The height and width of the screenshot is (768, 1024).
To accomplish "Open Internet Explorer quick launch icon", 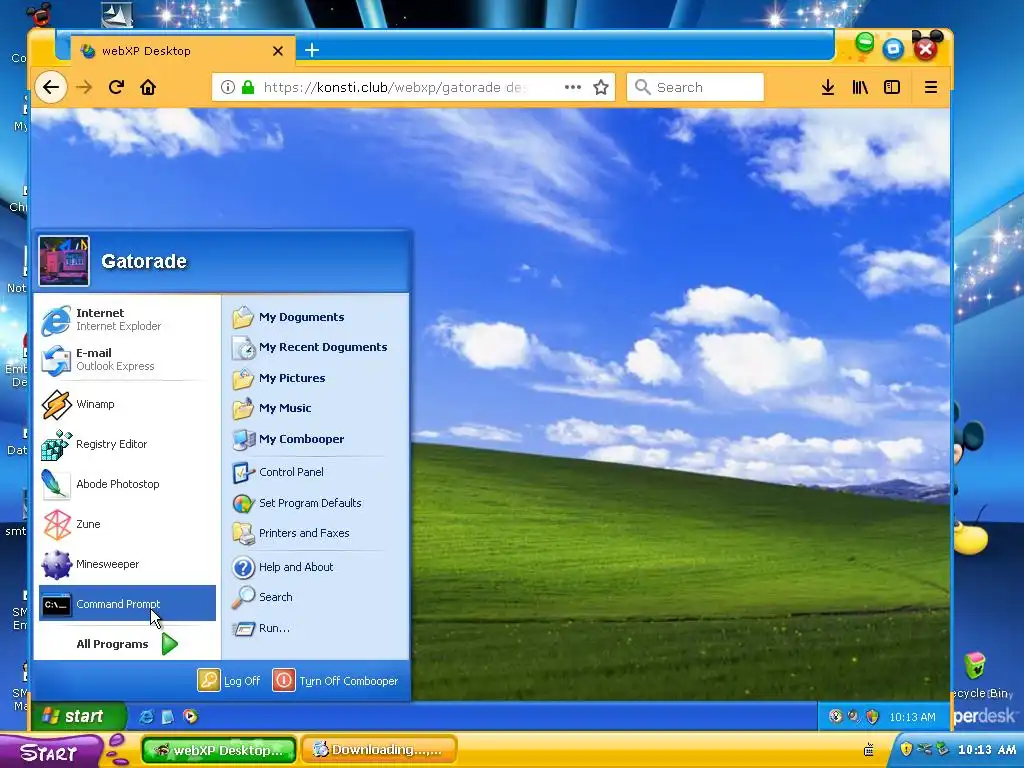I will 147,717.
